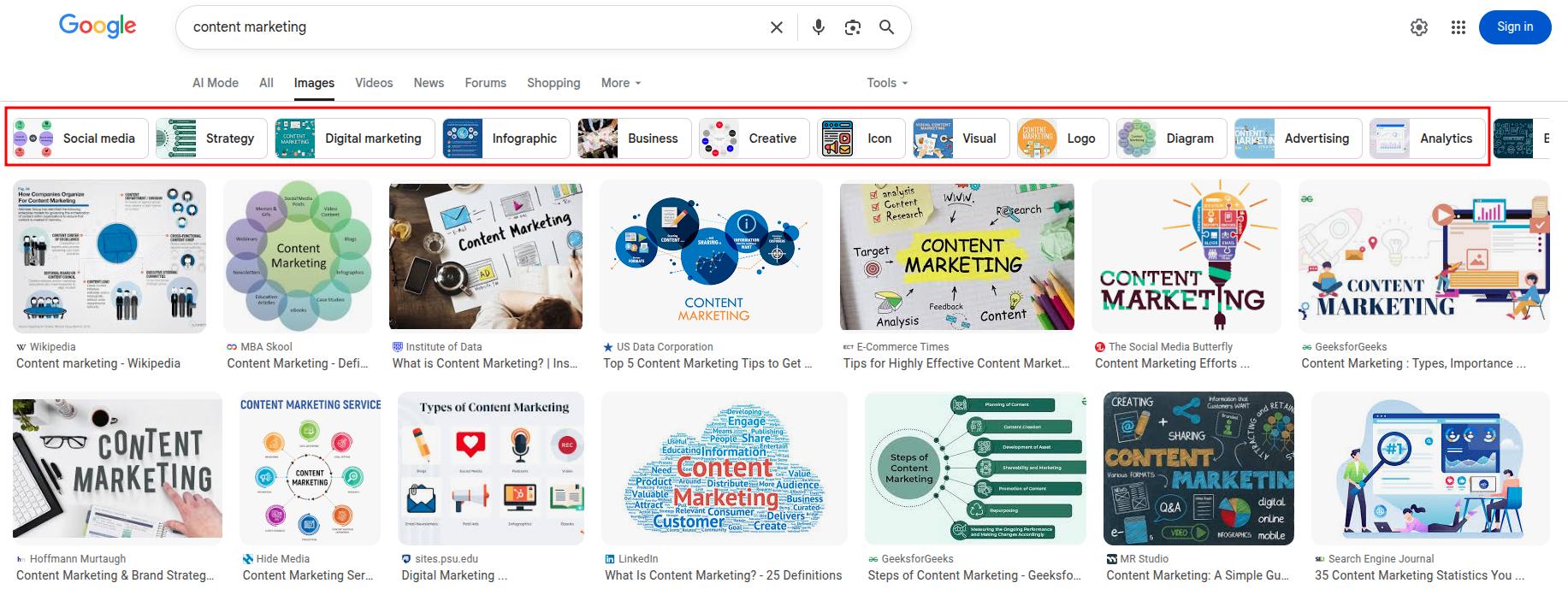Click the magnifying glass search icon
The width and height of the screenshot is (1568, 589).
[887, 27]
